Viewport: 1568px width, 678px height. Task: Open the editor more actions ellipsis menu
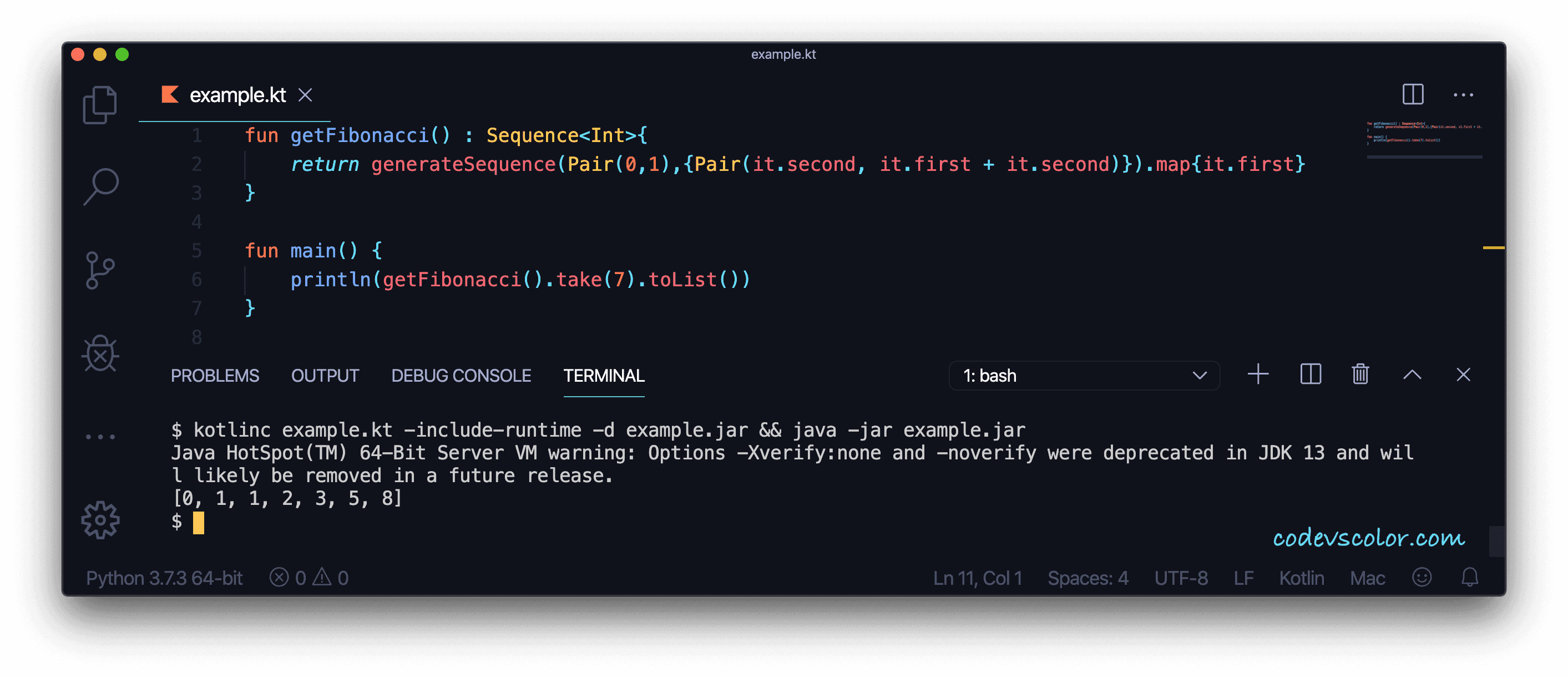tap(1463, 95)
